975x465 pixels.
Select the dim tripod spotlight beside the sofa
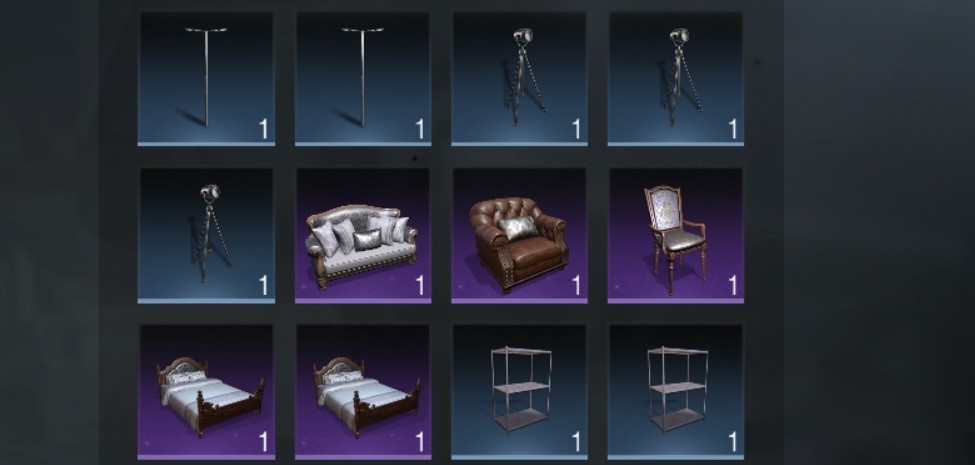pyautogui.click(x=206, y=236)
